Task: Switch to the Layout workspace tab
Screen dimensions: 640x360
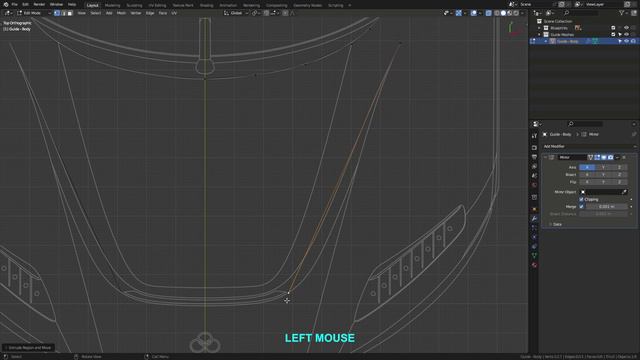Action: pyautogui.click(x=93, y=5)
